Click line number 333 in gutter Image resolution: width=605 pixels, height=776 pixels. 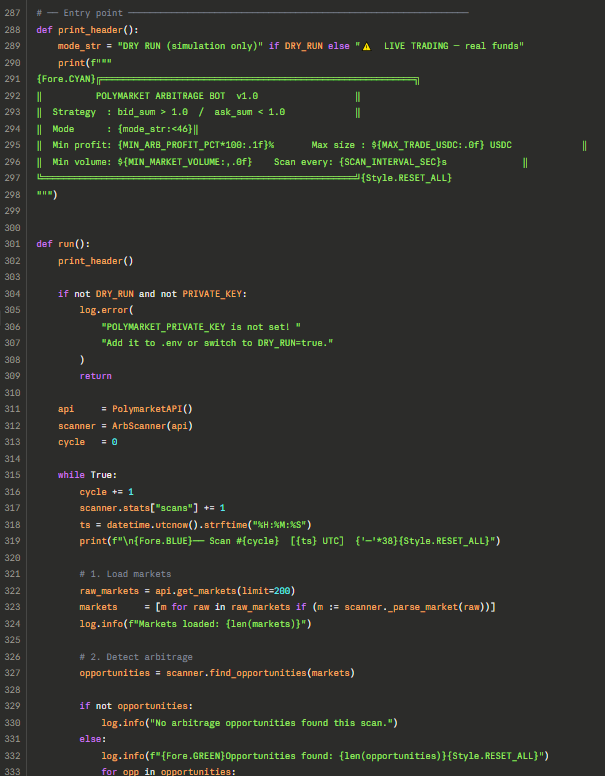coord(12,772)
